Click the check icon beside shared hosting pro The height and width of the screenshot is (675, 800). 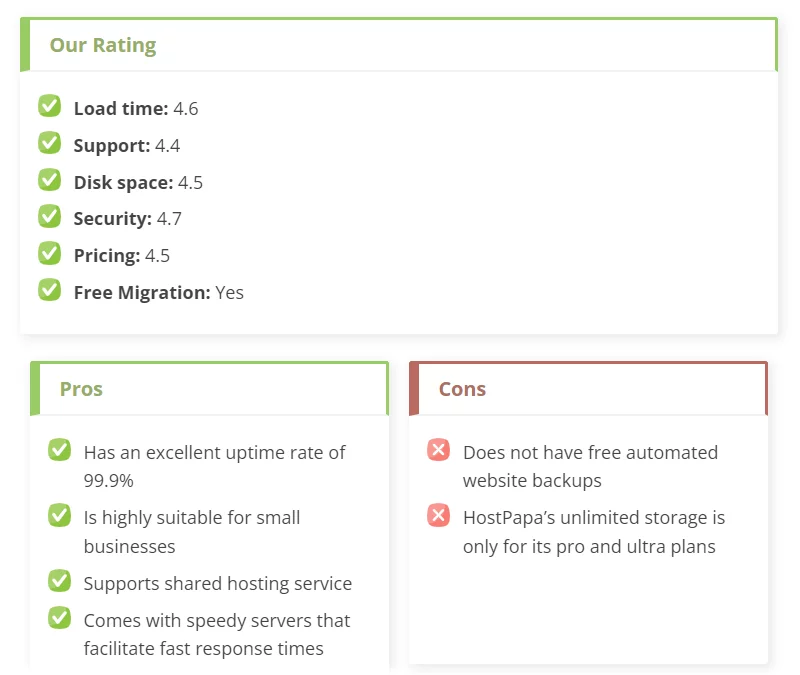[60, 581]
